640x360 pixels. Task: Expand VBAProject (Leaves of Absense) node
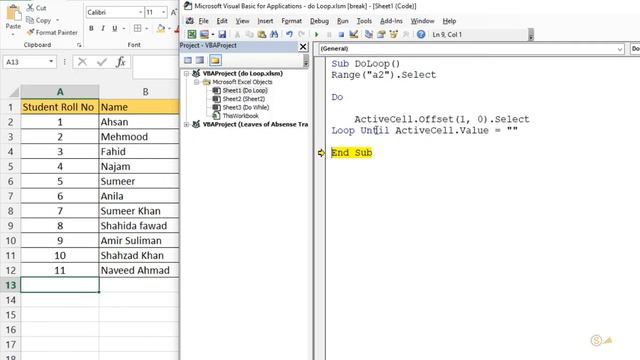pyautogui.click(x=187, y=124)
